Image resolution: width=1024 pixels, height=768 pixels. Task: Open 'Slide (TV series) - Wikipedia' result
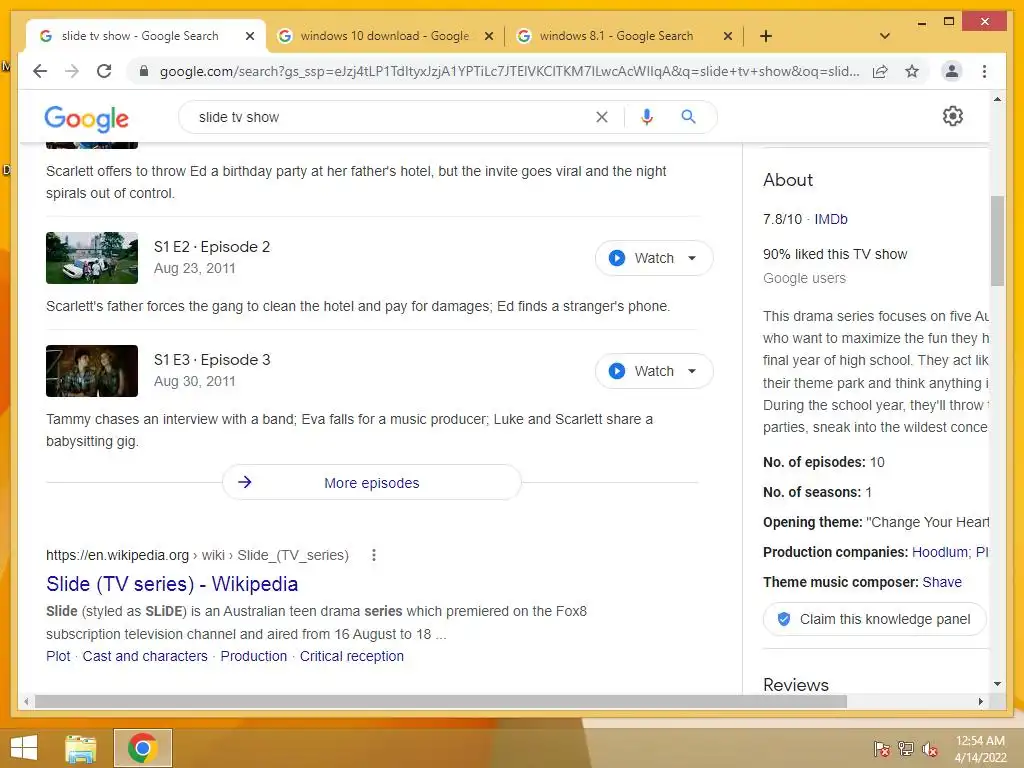pyautogui.click(x=172, y=584)
